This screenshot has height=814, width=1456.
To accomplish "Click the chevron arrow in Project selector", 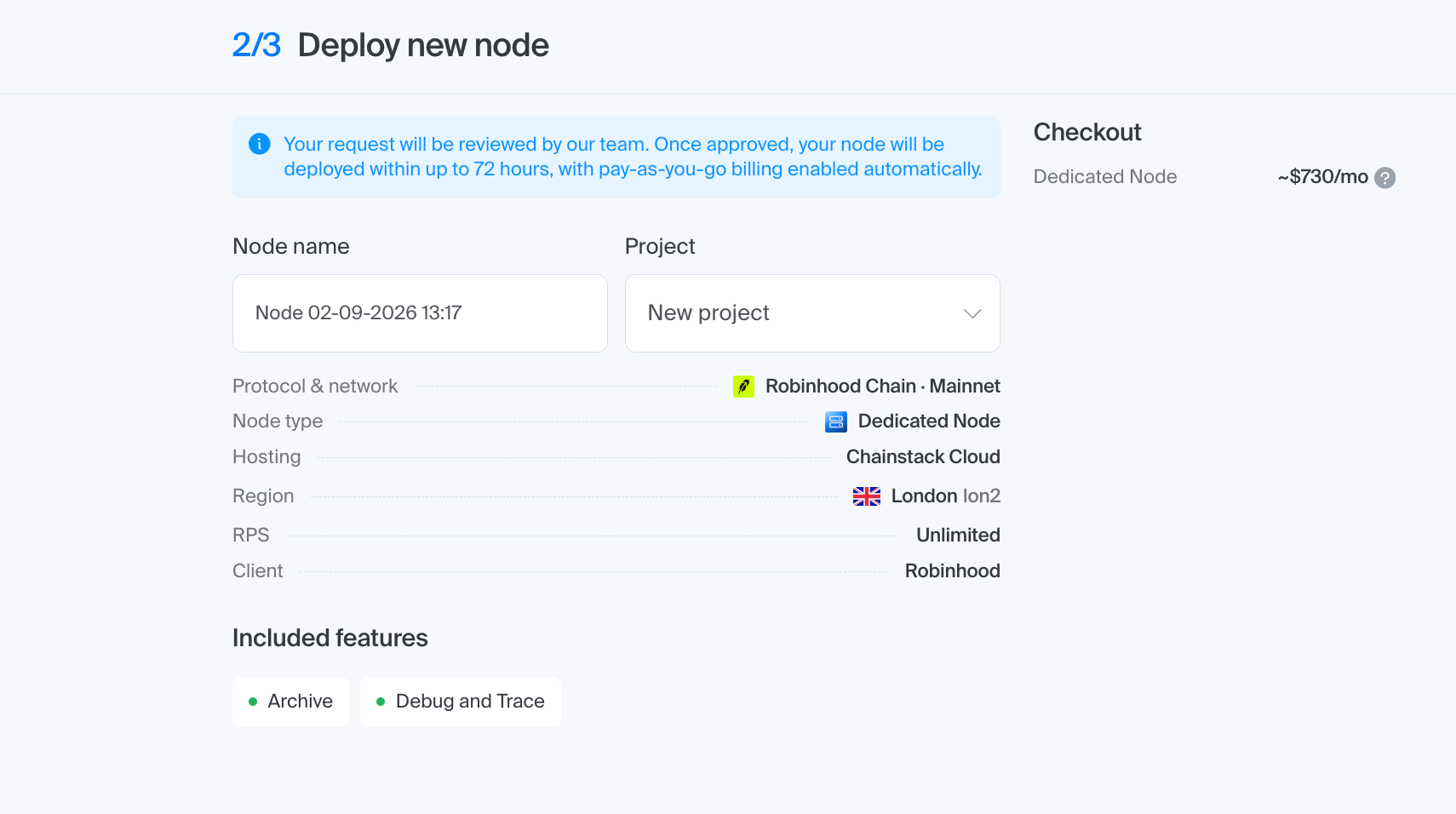I will [972, 313].
